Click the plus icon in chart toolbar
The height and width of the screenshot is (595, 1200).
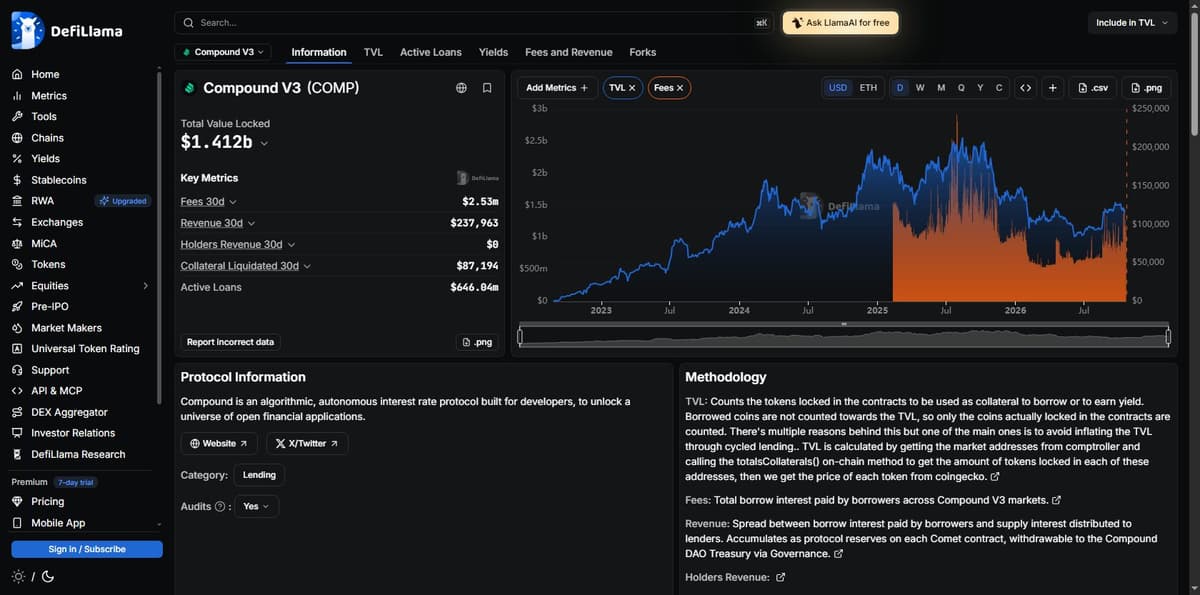coord(1053,88)
